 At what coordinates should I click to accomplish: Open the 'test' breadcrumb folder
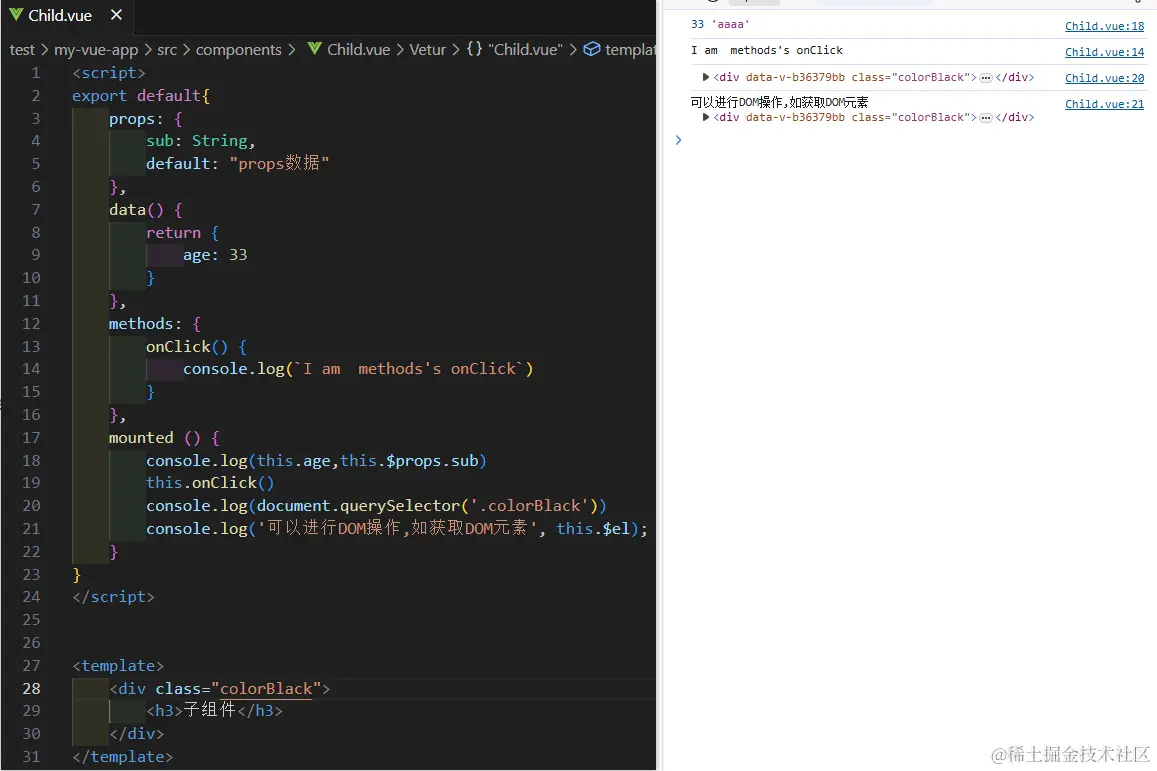tap(22, 49)
